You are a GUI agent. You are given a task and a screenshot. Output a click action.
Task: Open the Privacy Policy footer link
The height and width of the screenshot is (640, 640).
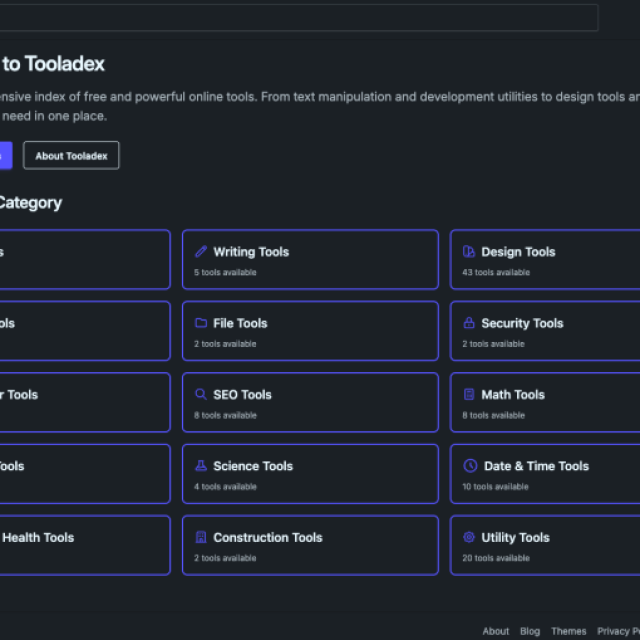[x=618, y=631]
